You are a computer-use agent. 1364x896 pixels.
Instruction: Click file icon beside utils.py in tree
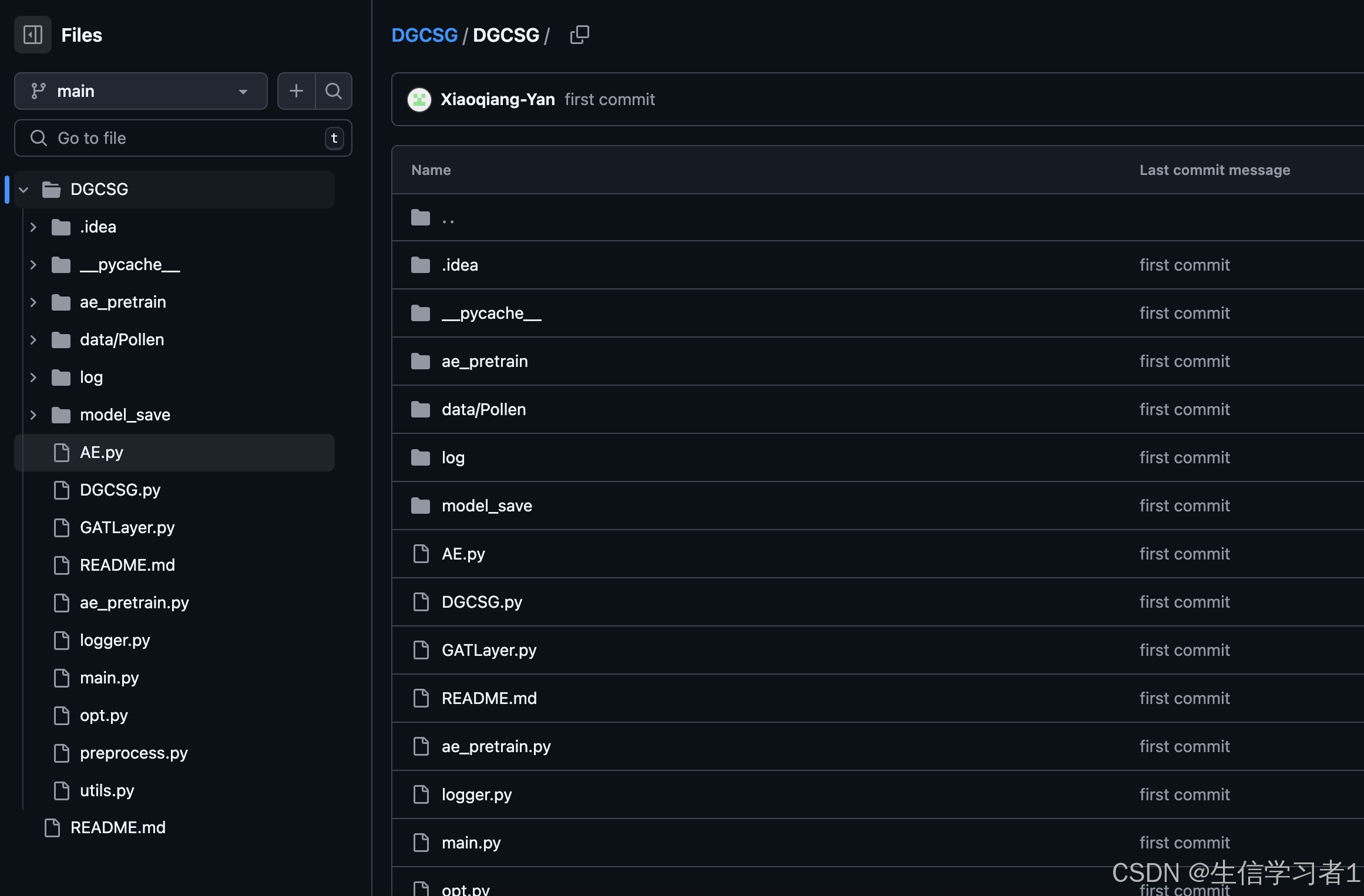tap(62, 791)
